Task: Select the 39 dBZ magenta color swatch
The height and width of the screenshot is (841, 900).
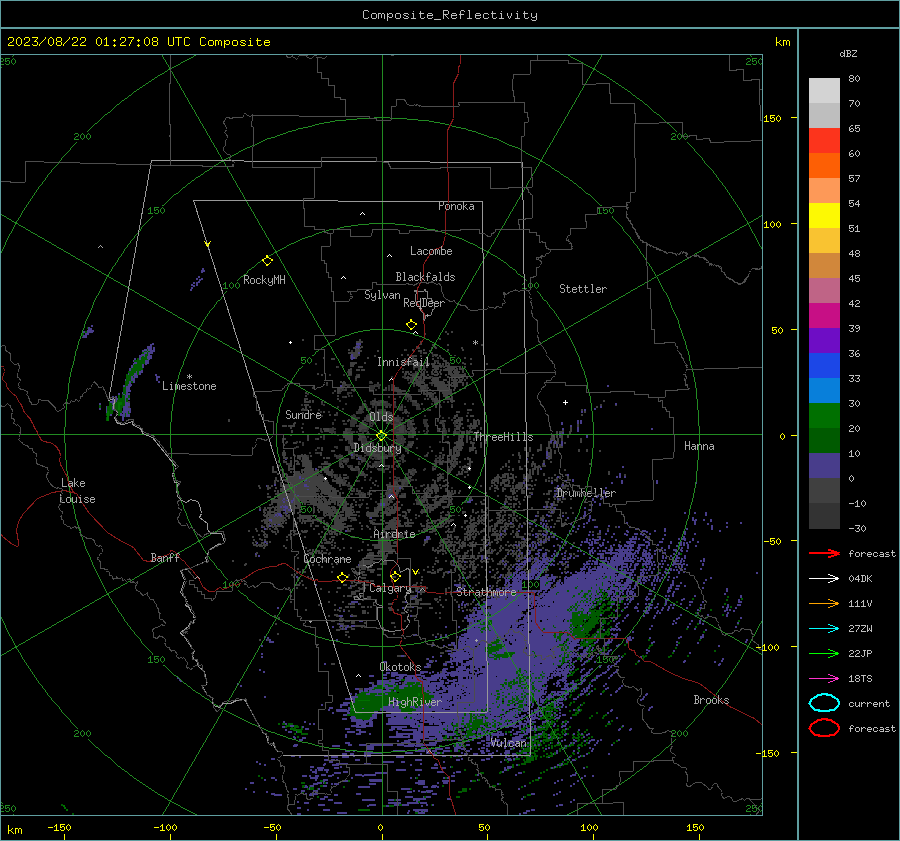Action: [824, 315]
